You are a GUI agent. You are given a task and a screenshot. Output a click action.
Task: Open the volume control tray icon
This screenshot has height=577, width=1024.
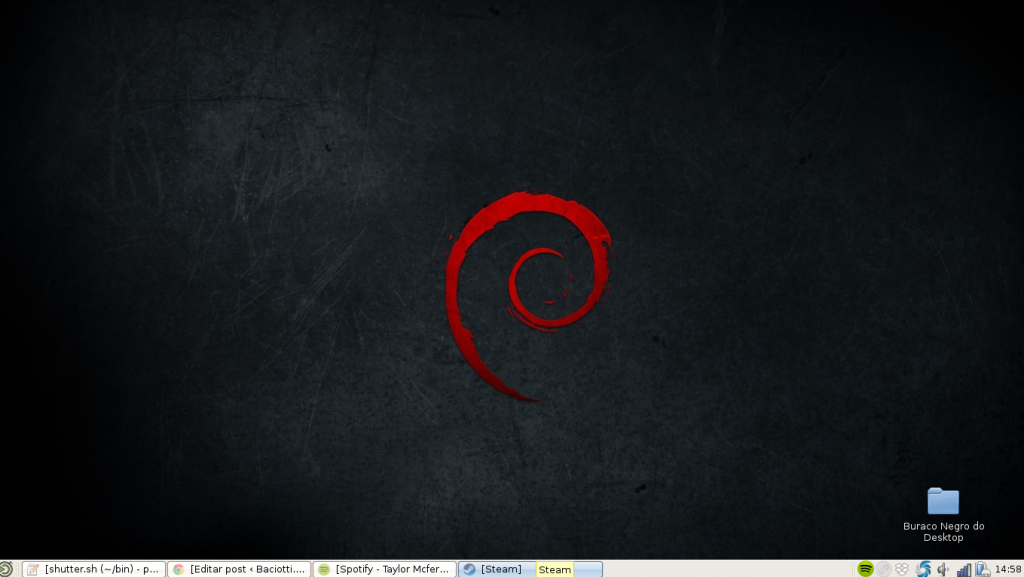tap(943, 569)
